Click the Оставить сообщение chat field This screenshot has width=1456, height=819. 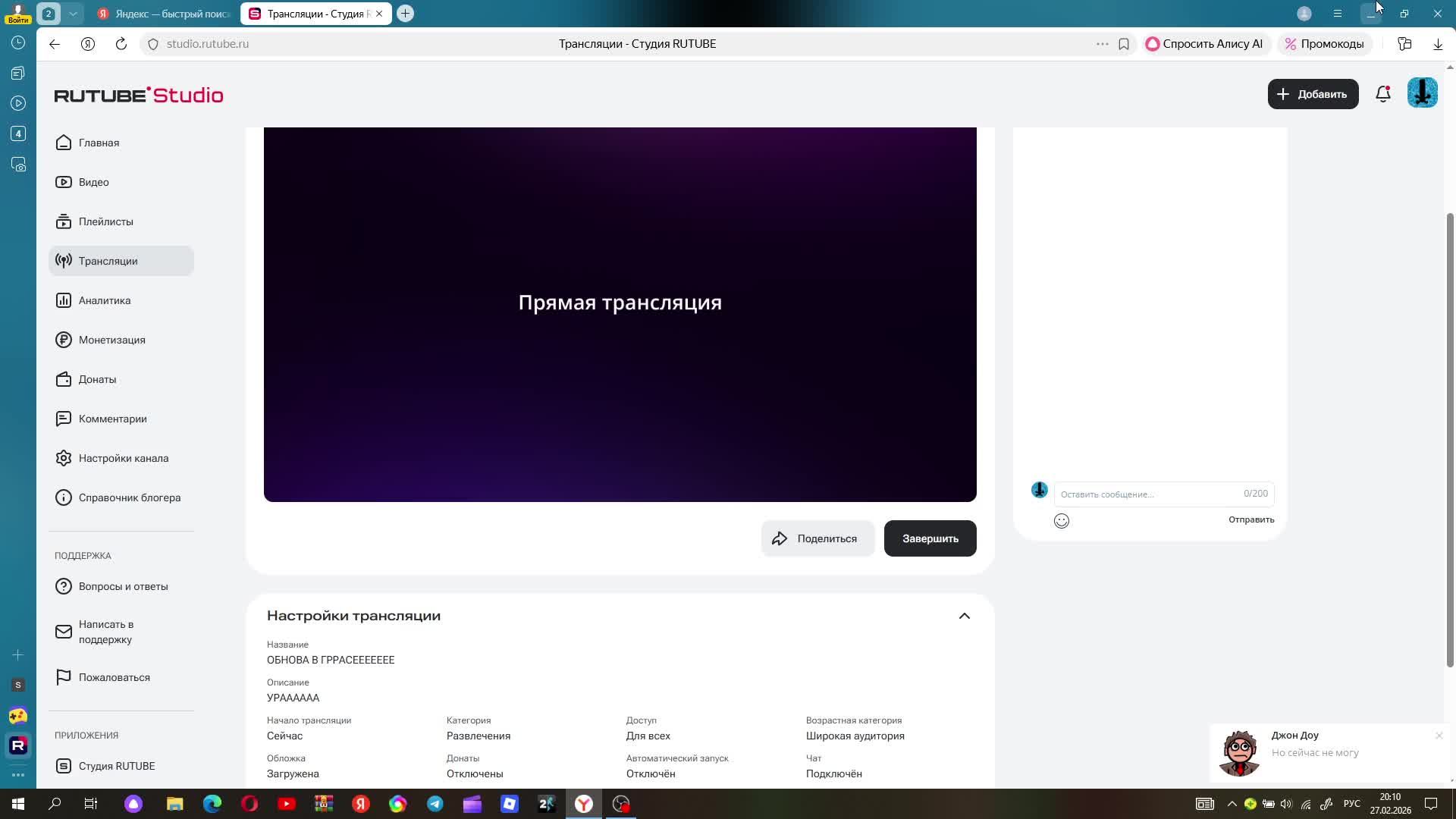coord(1137,494)
